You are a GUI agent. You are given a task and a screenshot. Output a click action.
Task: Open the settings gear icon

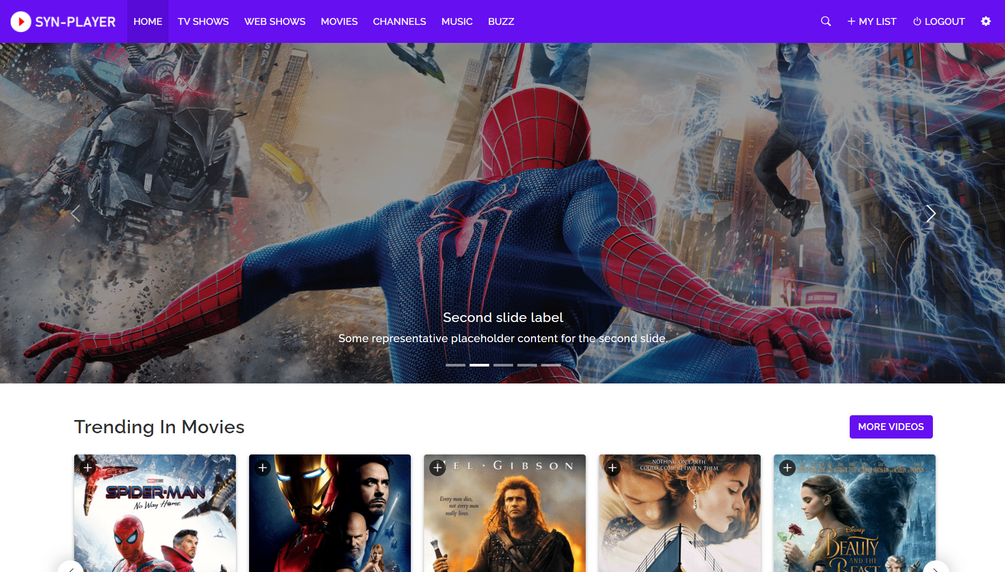986,21
